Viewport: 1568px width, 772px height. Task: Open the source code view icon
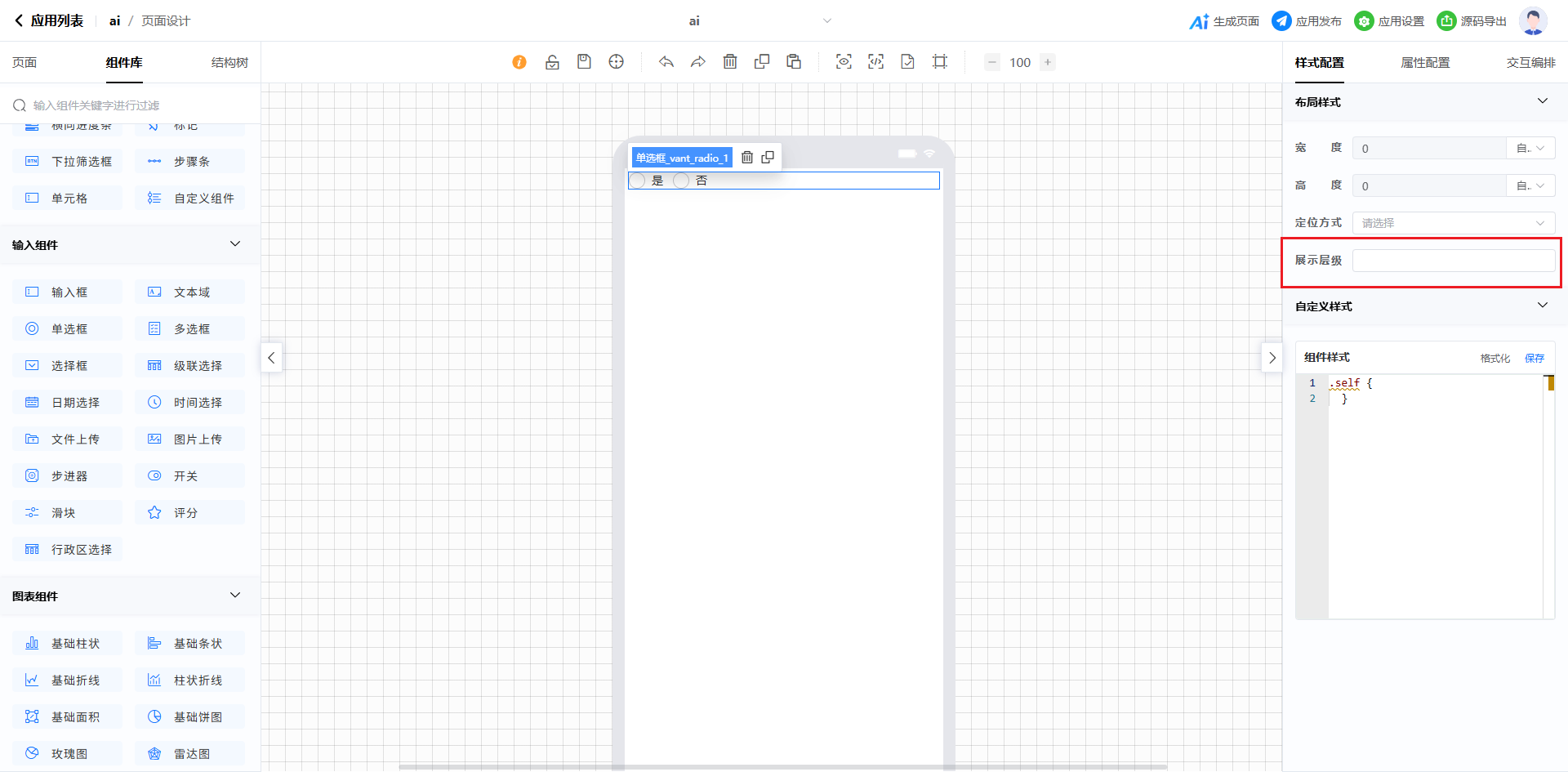(x=875, y=62)
